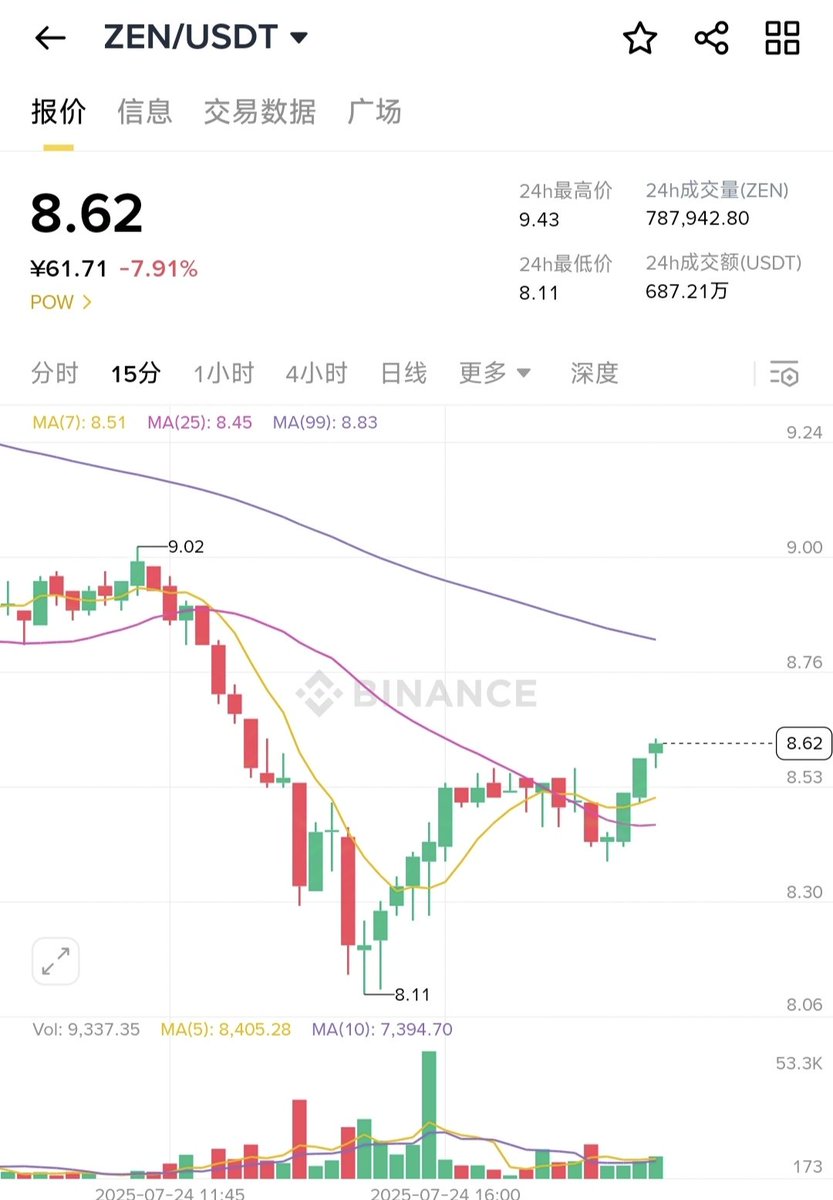This screenshot has width=833, height=1200.
Task: Select the 1小时 timeframe
Action: pyautogui.click(x=224, y=373)
